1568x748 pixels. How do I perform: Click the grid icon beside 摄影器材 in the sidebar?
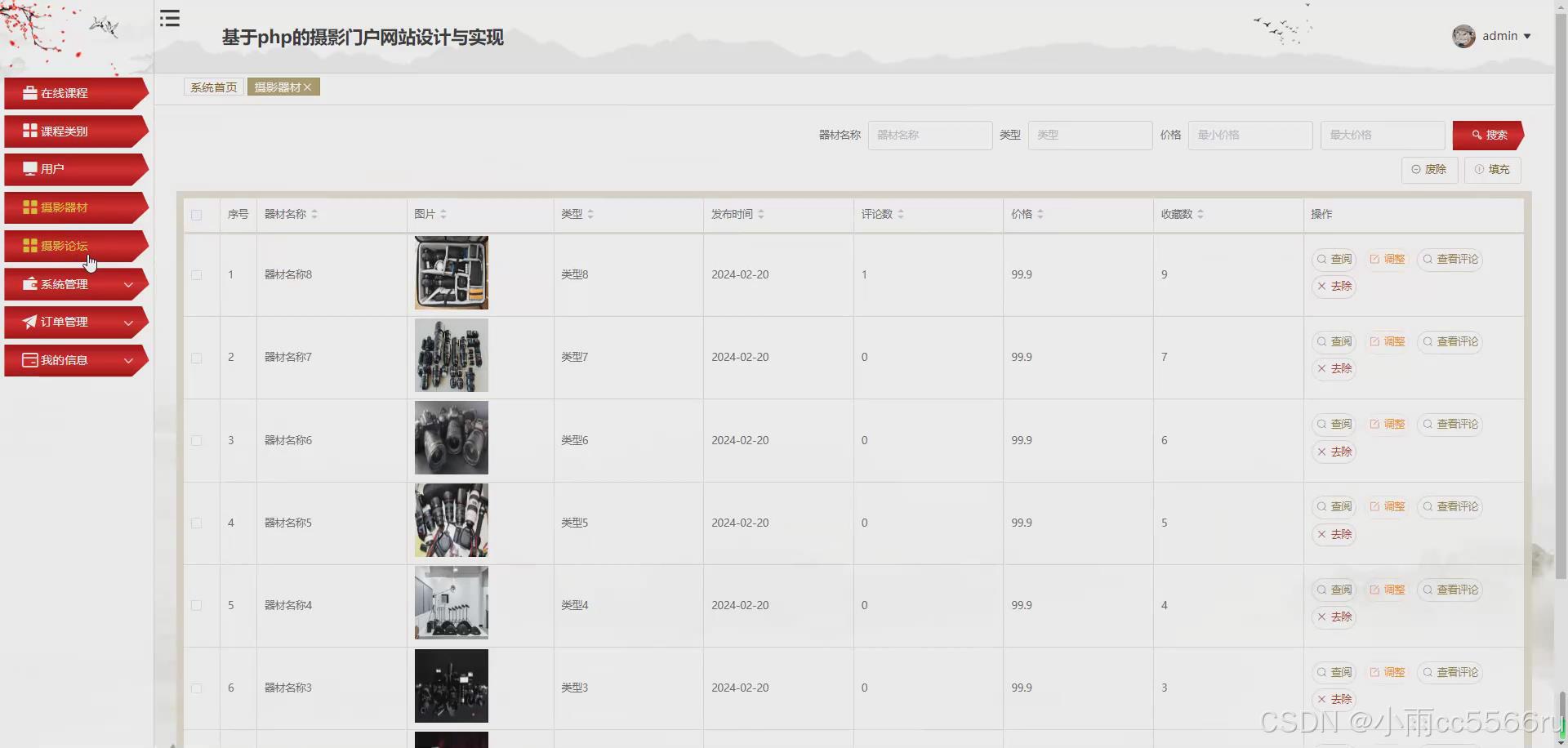point(30,207)
